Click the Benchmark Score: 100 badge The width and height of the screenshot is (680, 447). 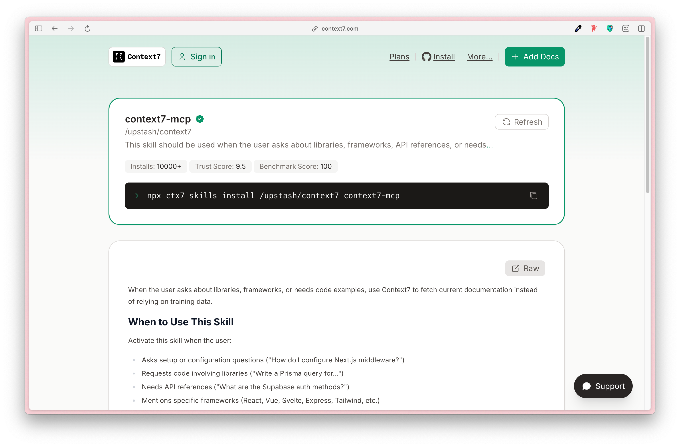coord(296,166)
